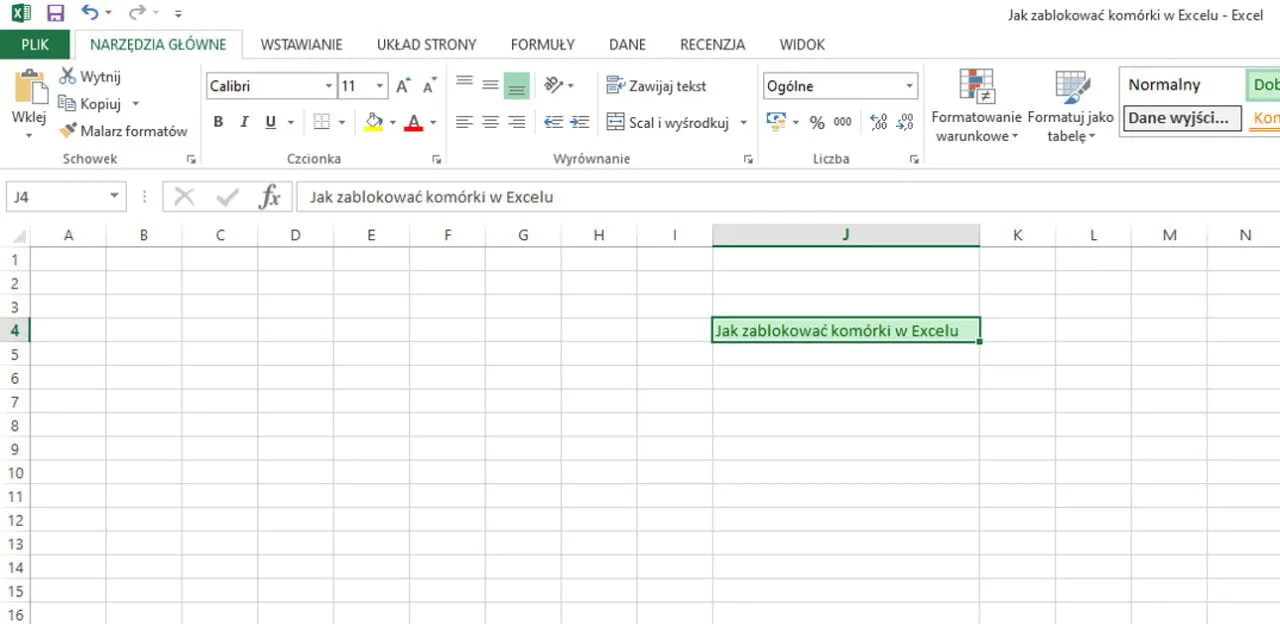Switch to the FORMUŁY ribbon tab
The height and width of the screenshot is (624, 1280).
(542, 44)
